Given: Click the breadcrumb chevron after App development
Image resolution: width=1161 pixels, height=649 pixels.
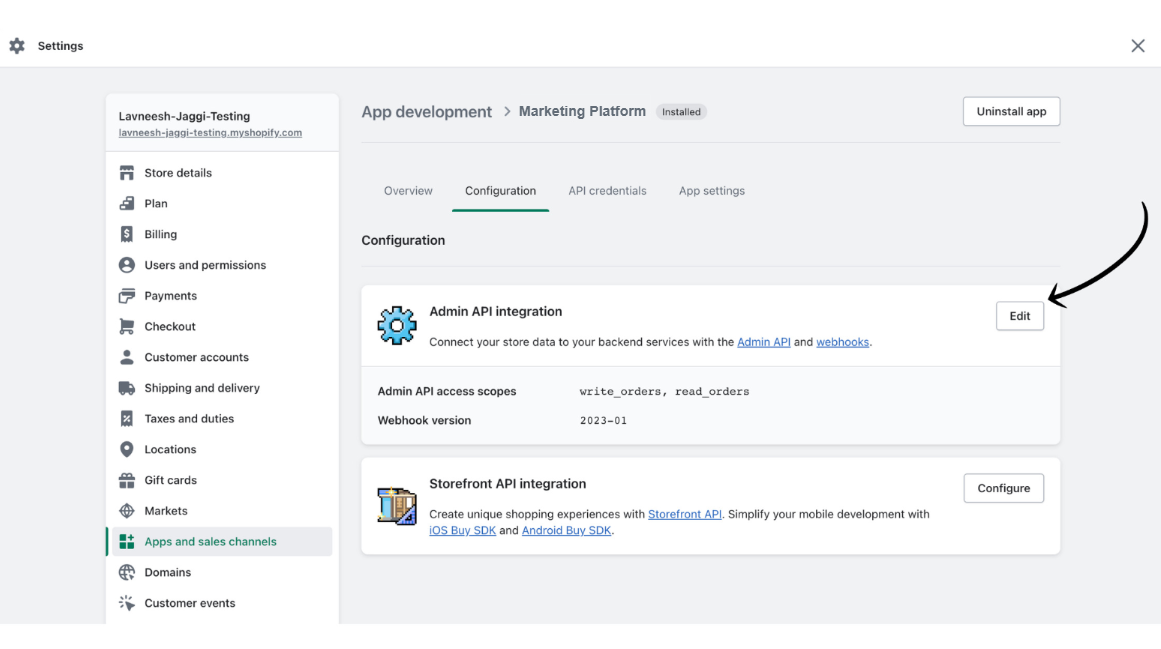Looking at the screenshot, I should click(507, 112).
